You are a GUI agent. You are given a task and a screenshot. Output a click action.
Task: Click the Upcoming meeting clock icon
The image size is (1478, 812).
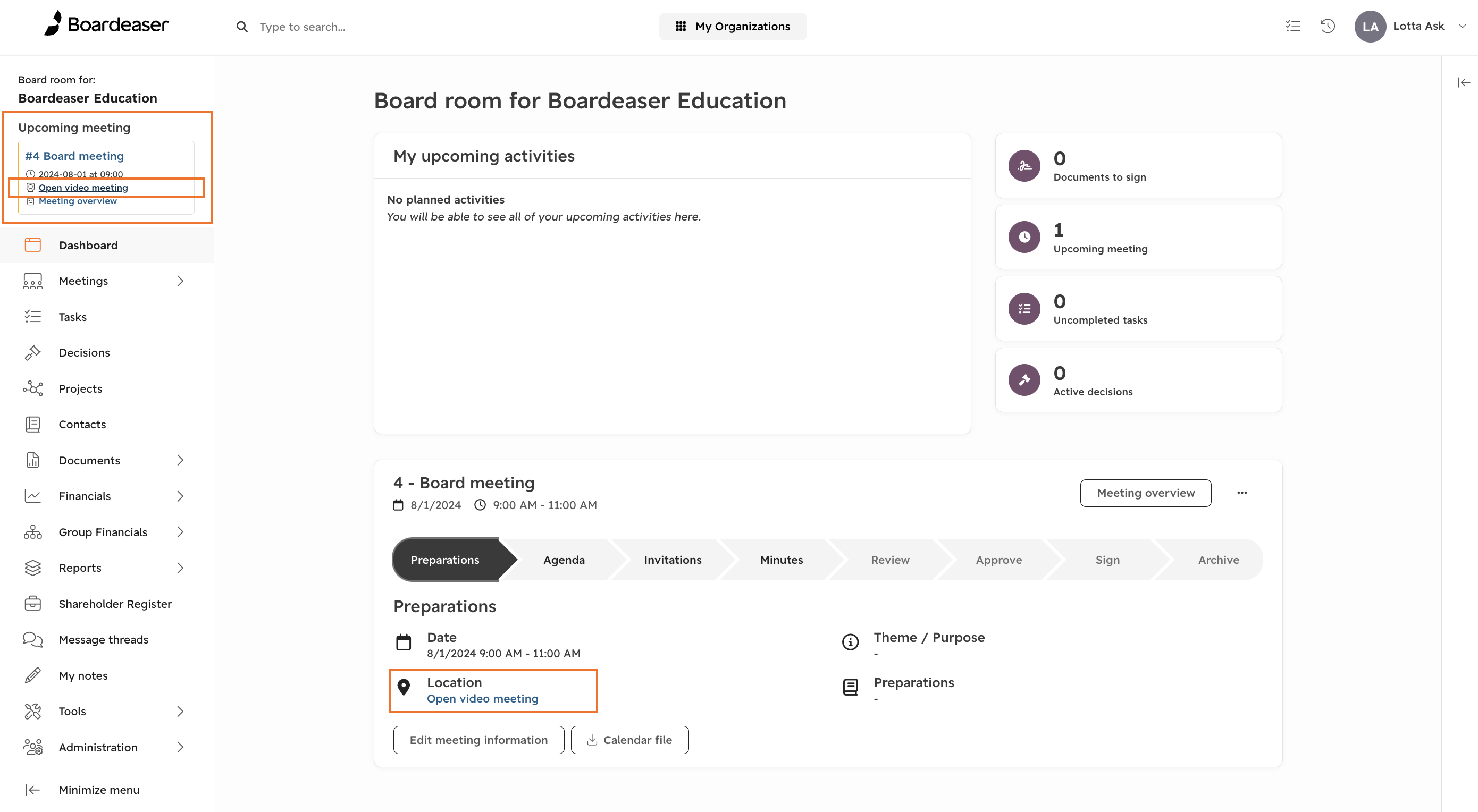tap(1024, 237)
